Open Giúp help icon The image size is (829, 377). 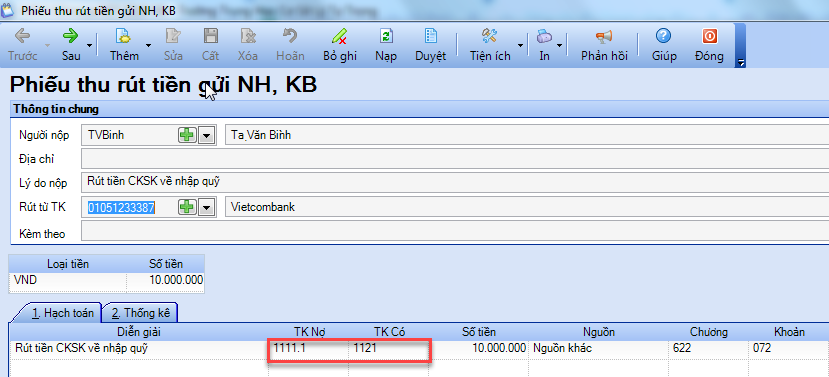(664, 36)
